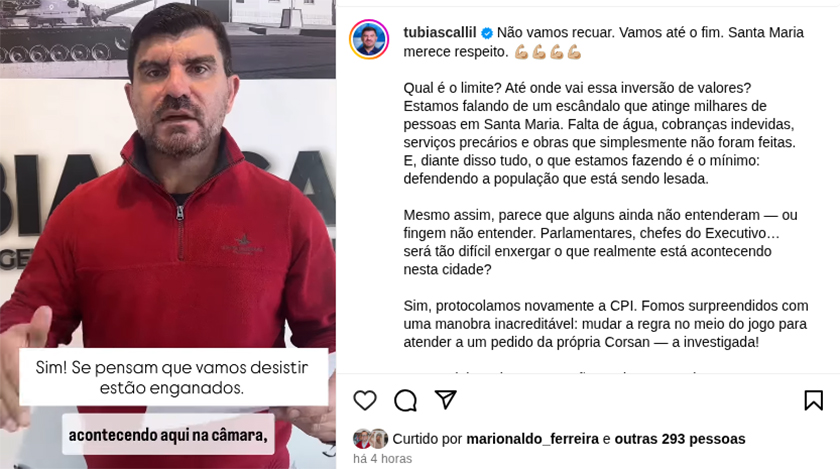Click the Mesmo assim caption paragraph
The width and height of the screenshot is (840, 469).
[600, 242]
